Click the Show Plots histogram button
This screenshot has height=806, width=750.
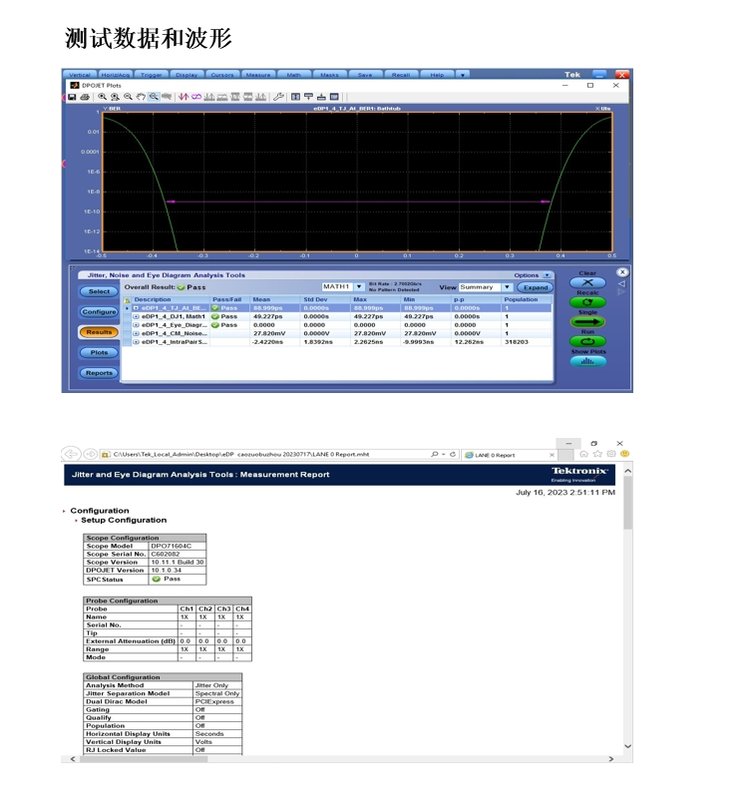(x=587, y=360)
